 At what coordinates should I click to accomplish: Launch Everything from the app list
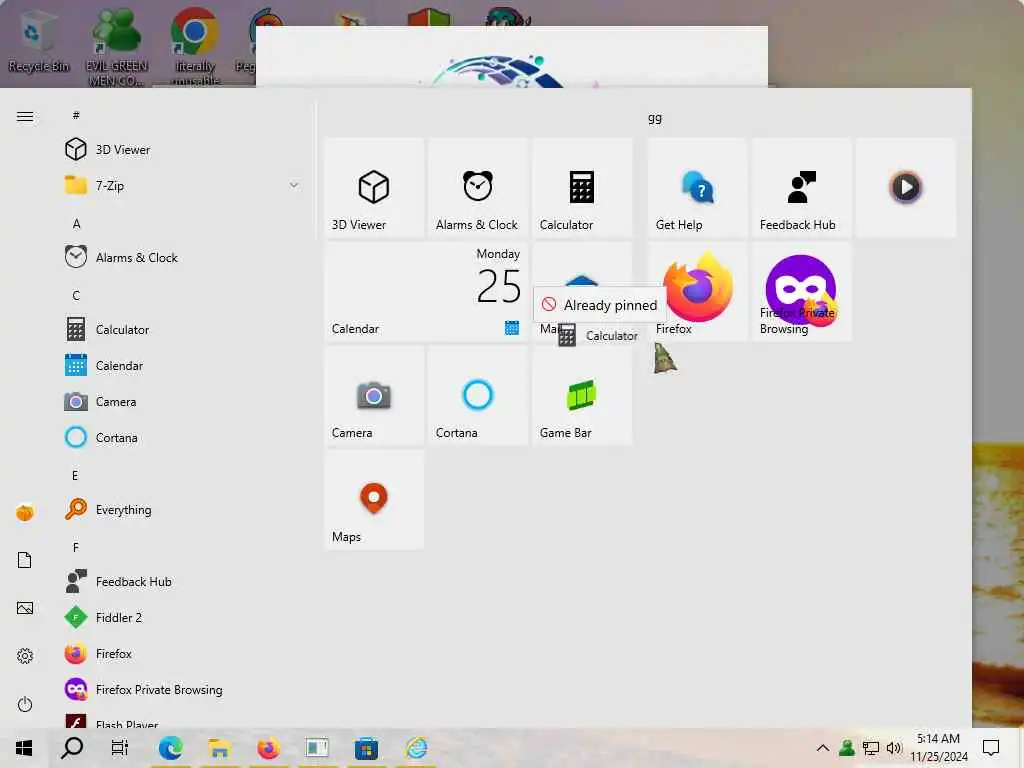(x=183, y=509)
